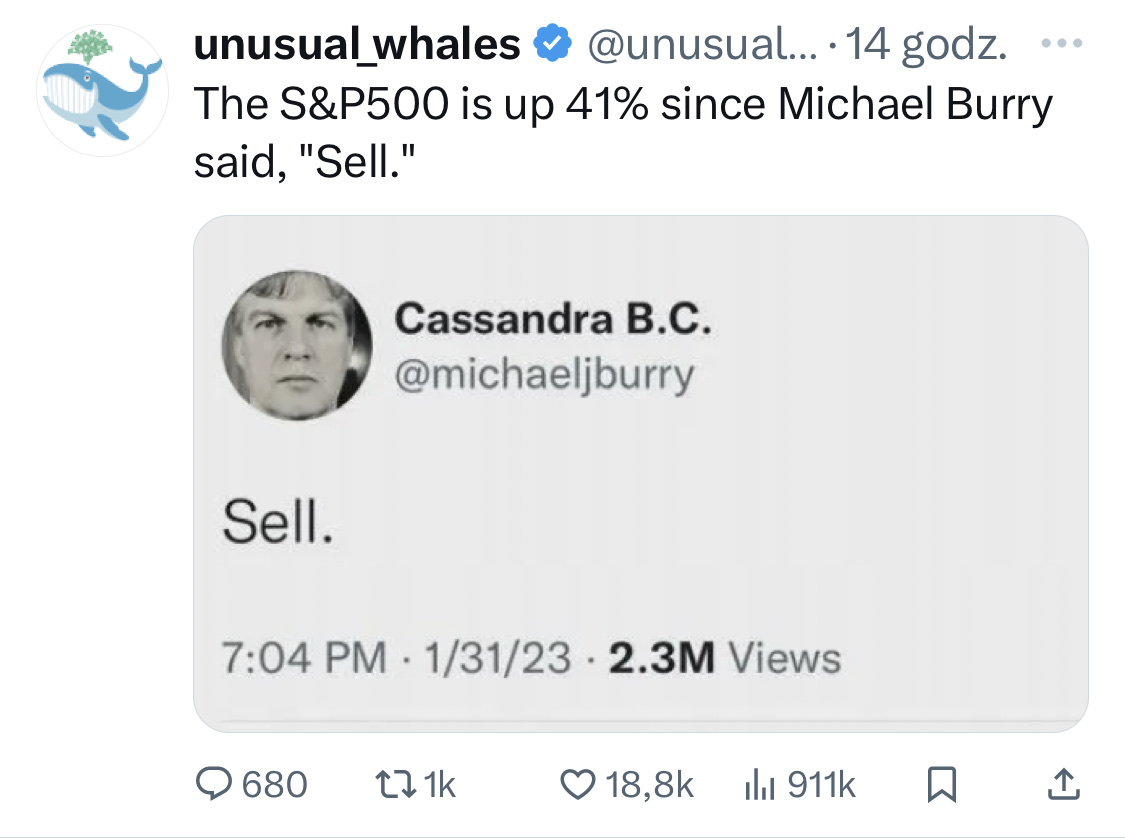Open view analytics bar chart icon
Viewport: 1125px width, 838px height.
(x=760, y=784)
